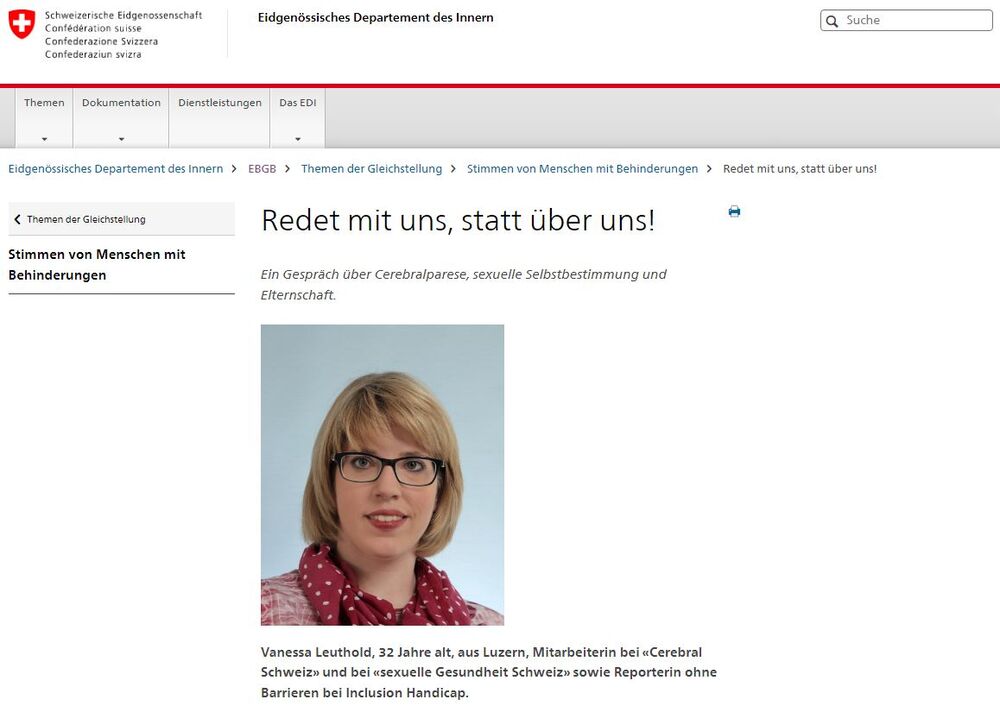1000x712 pixels.
Task: Click the magnifying glass search icon
Action: (x=832, y=21)
